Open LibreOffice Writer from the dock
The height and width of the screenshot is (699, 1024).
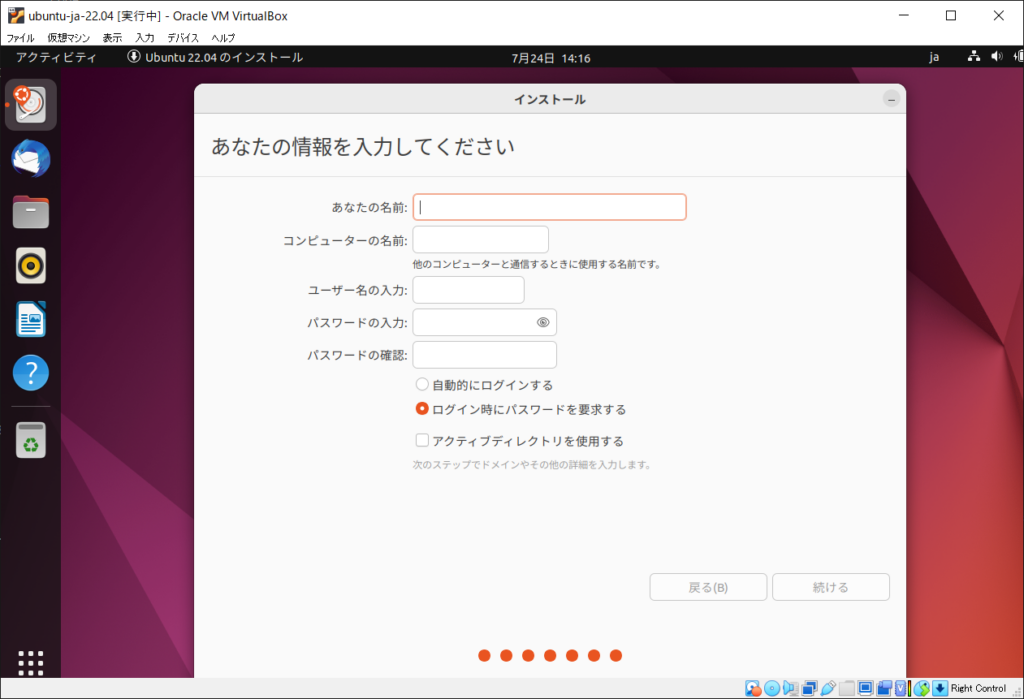coord(31,319)
